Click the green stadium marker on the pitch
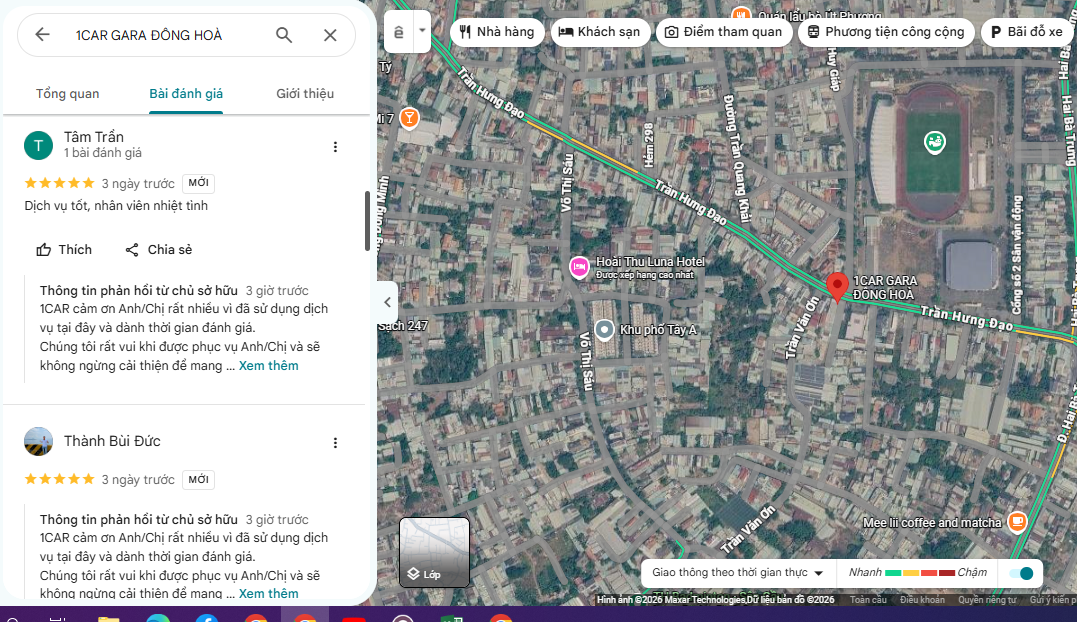Screen dimensions: 1077x622 (934, 142)
